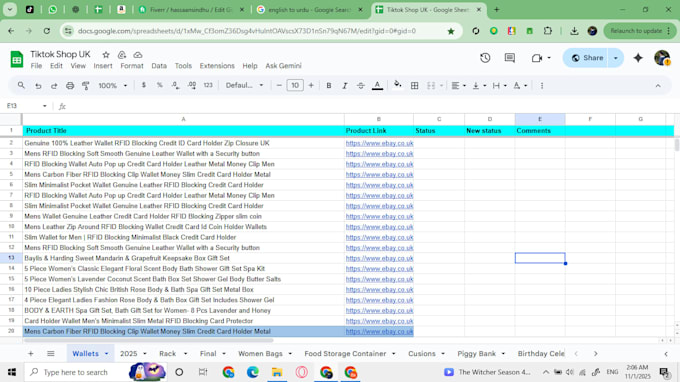Image resolution: width=680 pixels, height=382 pixels.
Task: Open the fill color picker
Action: [397, 85]
